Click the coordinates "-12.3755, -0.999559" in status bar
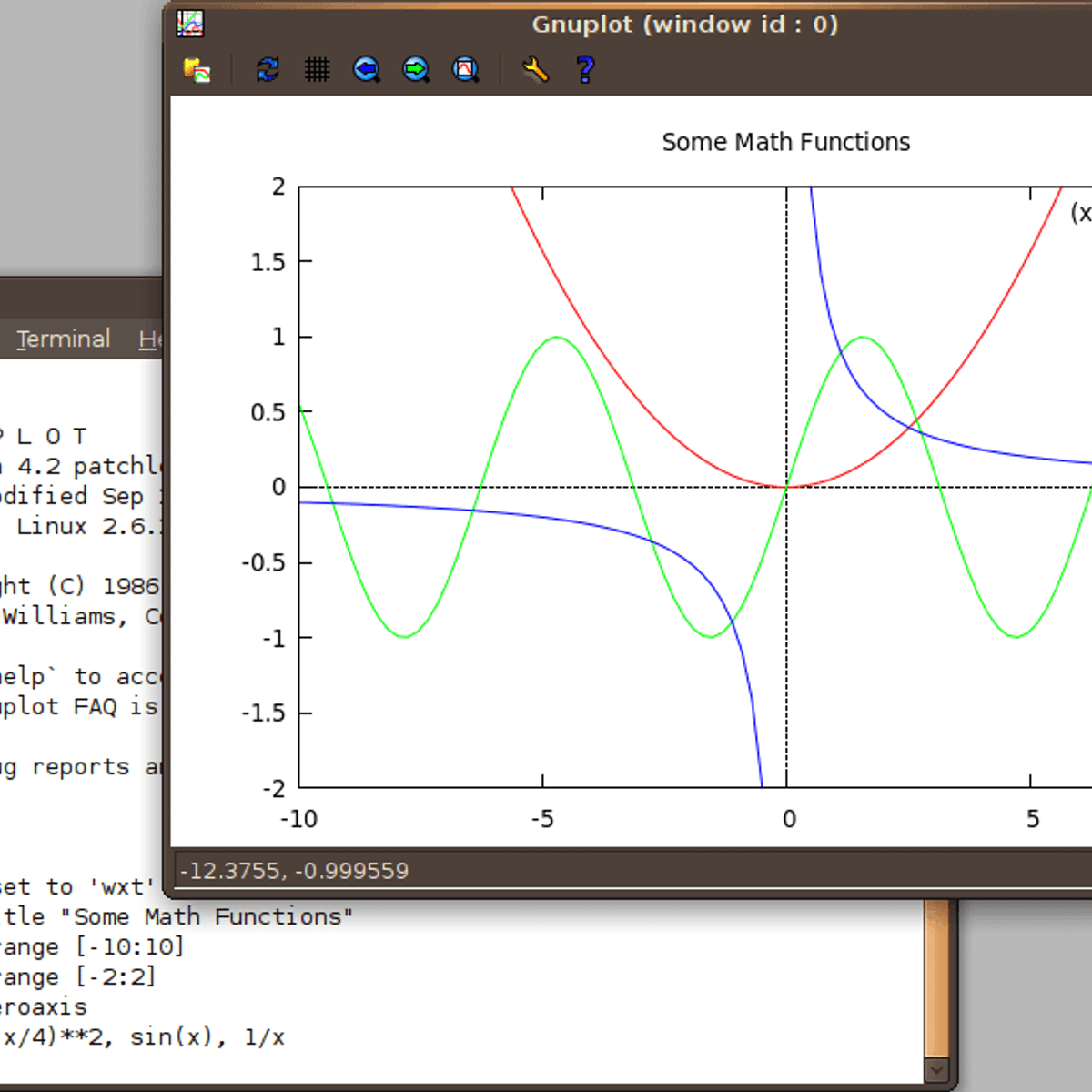Screen dimensions: 1092x1092 coord(294,871)
